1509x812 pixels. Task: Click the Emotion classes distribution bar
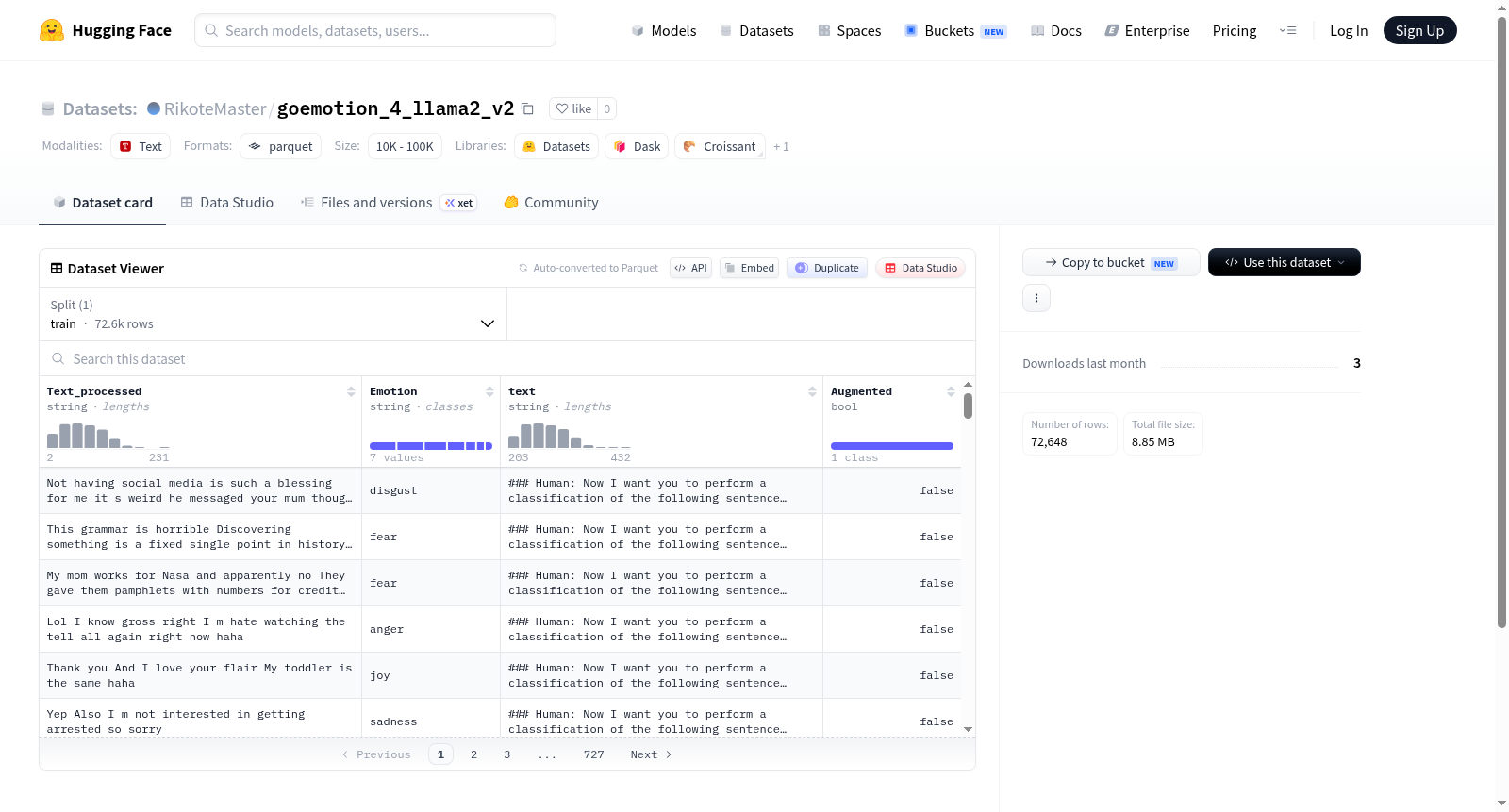431,445
